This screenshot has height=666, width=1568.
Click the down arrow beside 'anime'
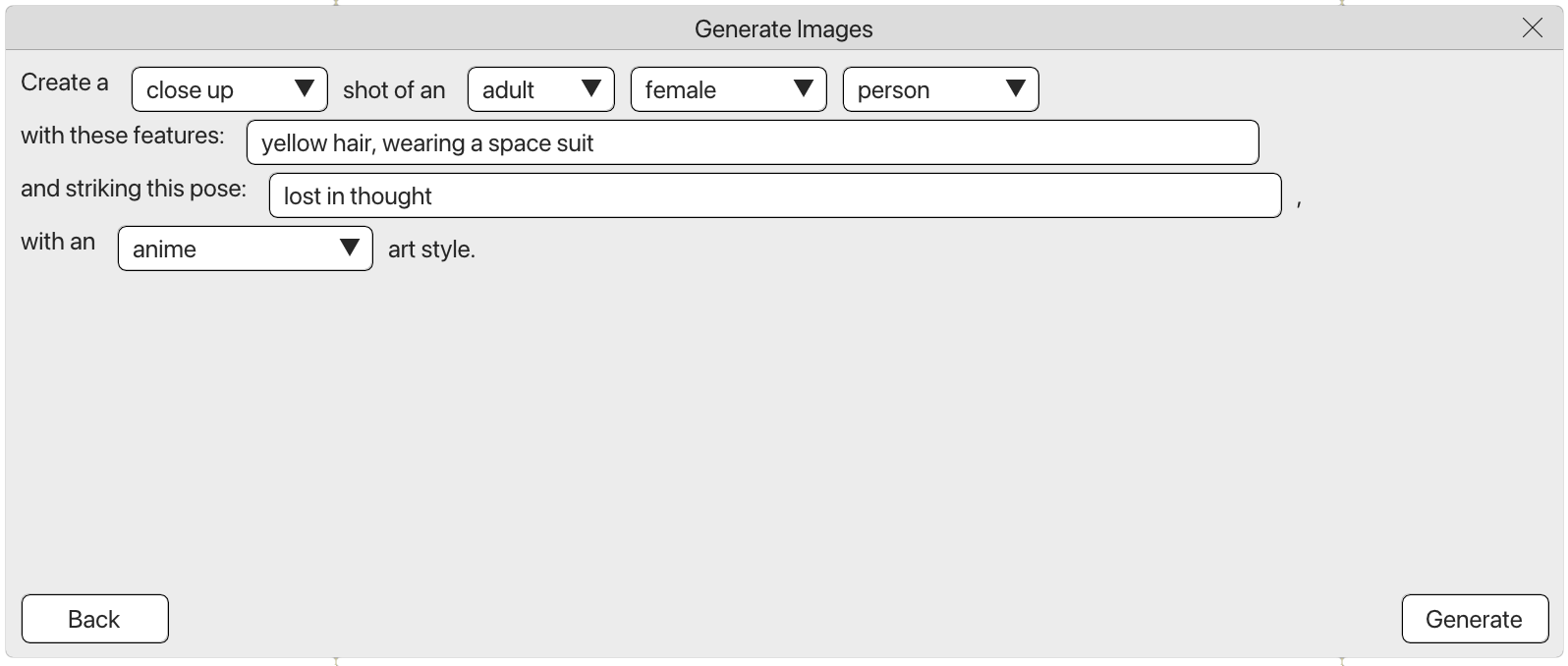pyautogui.click(x=350, y=248)
